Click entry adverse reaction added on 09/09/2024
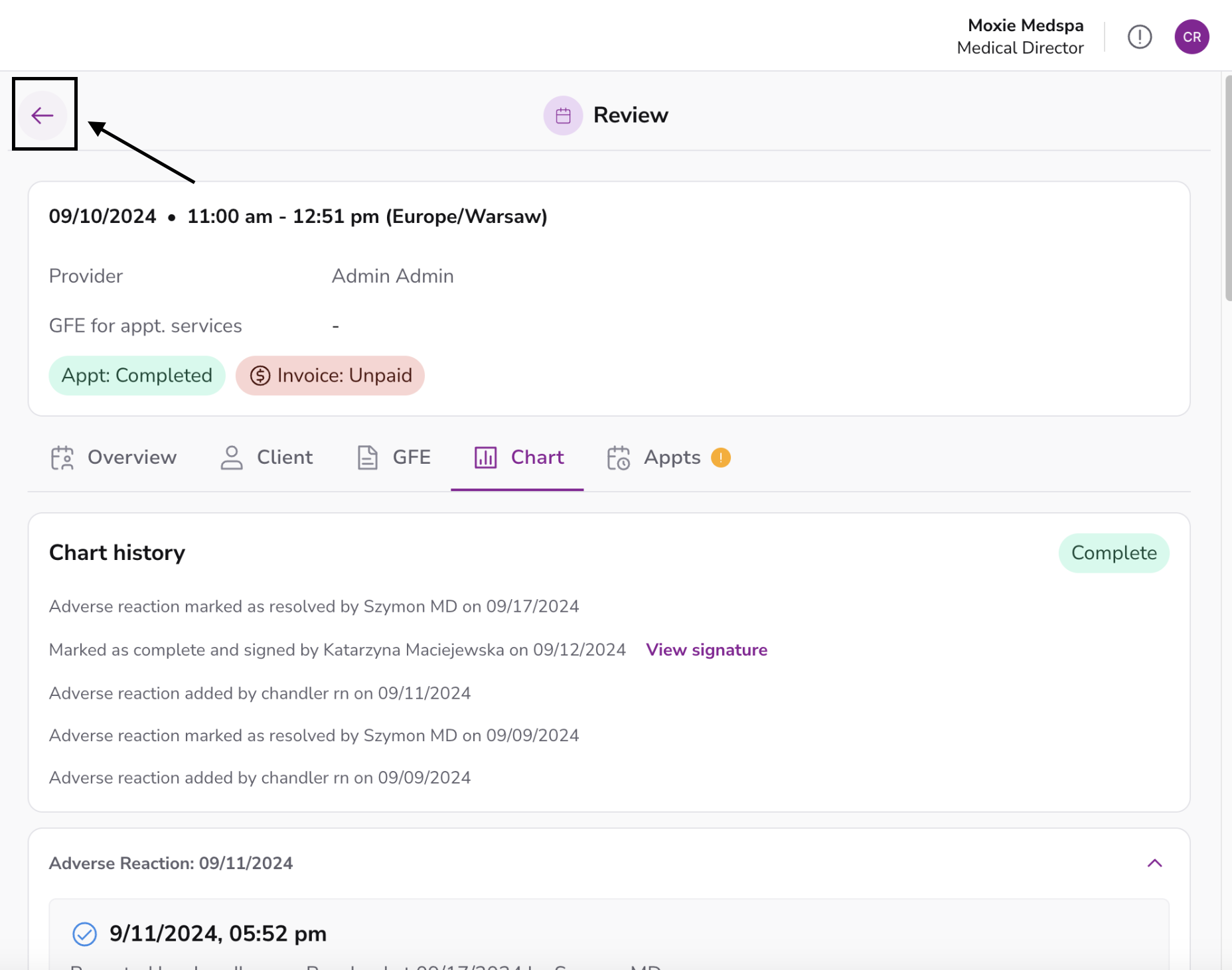 [x=260, y=778]
